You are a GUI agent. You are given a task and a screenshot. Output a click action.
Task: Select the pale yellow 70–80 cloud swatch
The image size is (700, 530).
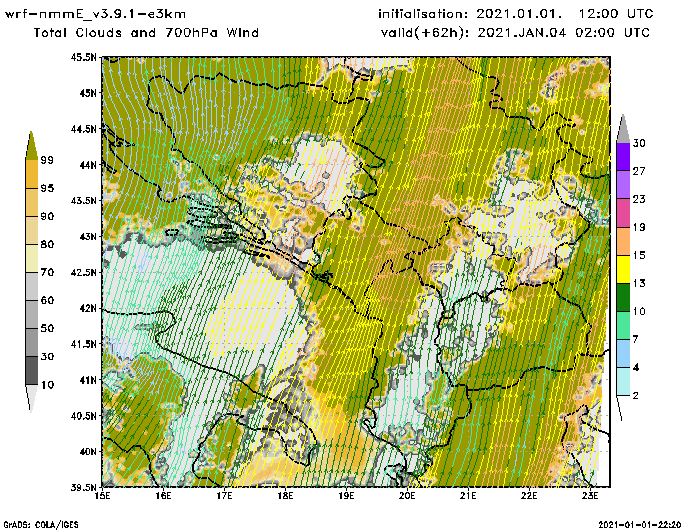pos(32,259)
